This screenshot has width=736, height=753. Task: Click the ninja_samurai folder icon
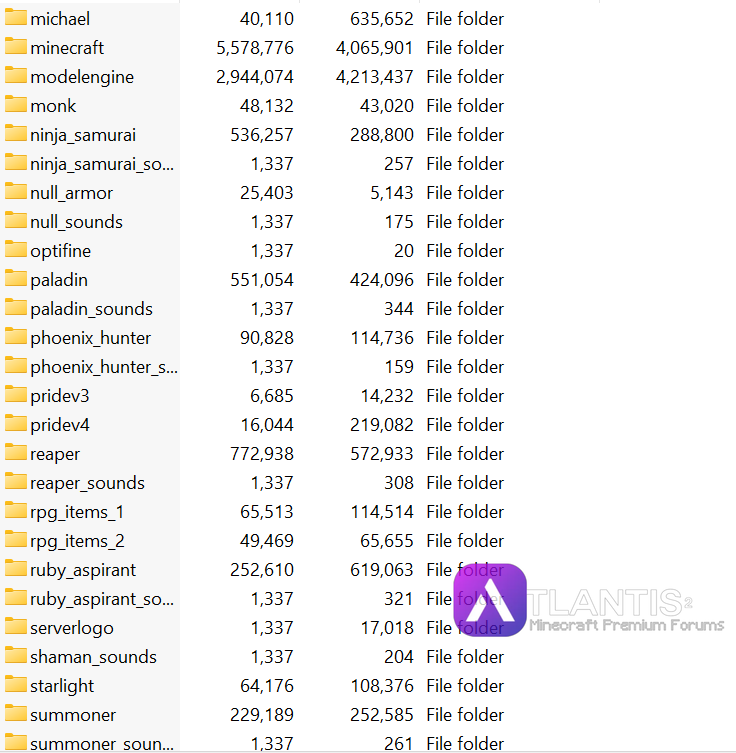16,134
